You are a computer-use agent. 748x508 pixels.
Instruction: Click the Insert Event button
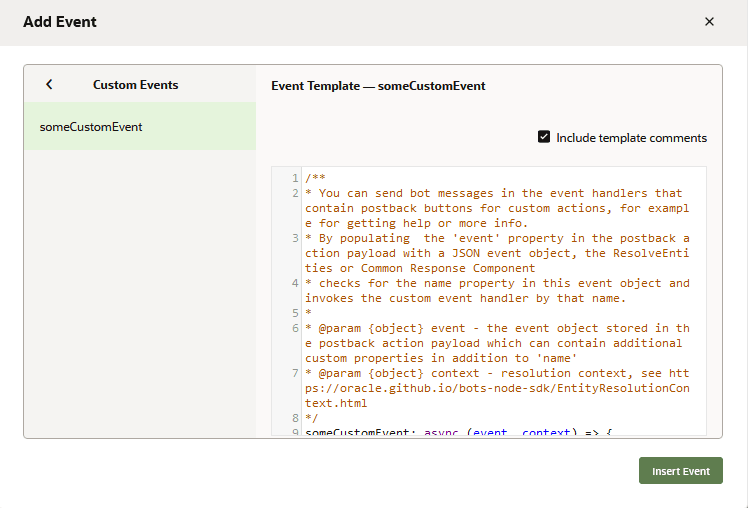coord(680,471)
